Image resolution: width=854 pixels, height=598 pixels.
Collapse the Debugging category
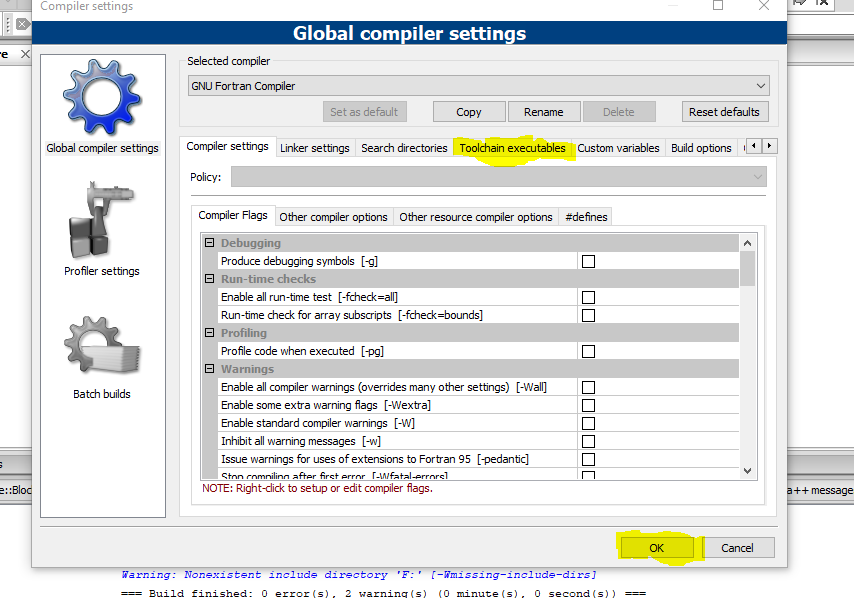tap(209, 243)
